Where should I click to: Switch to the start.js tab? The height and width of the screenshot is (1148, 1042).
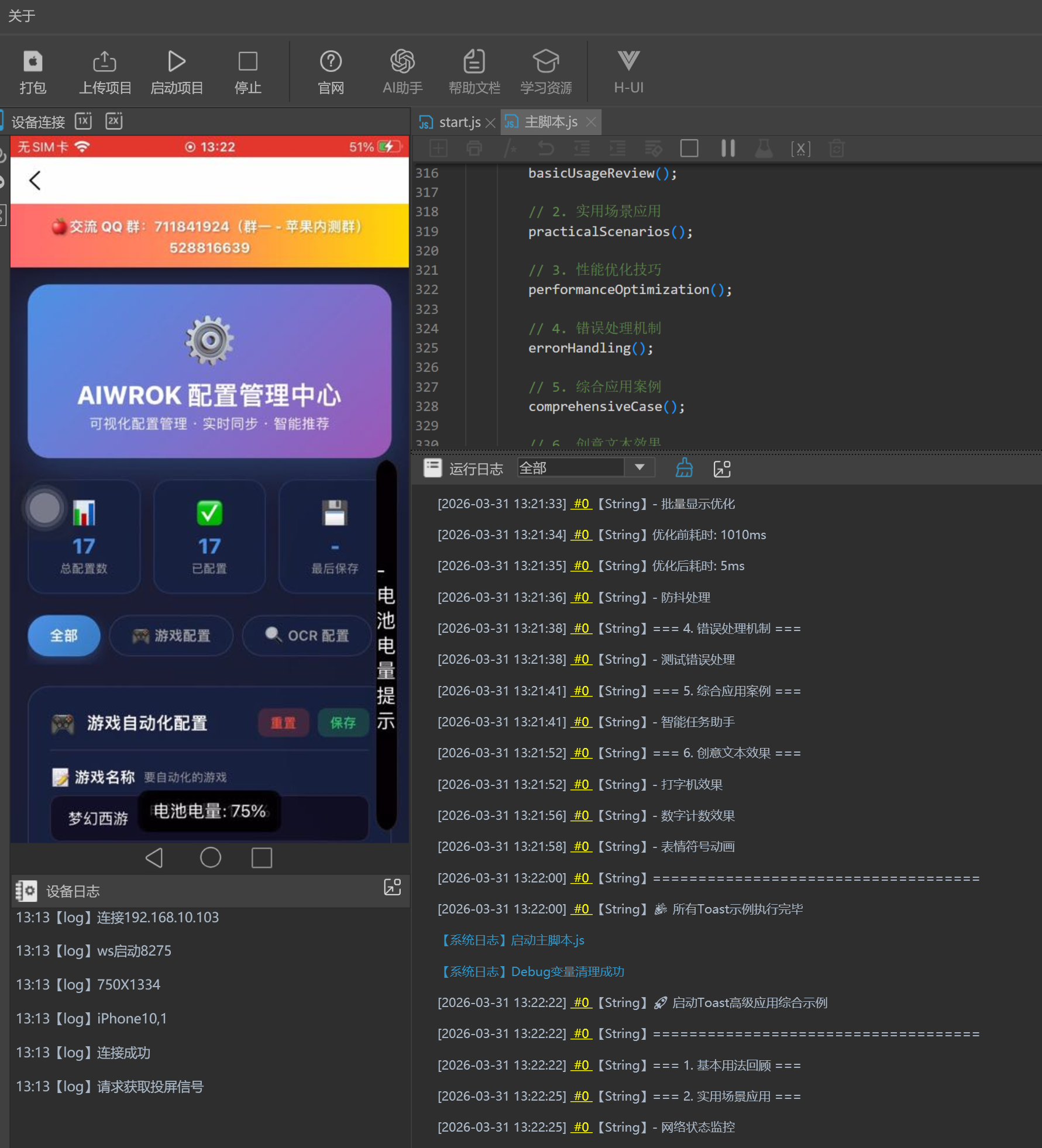tap(459, 122)
